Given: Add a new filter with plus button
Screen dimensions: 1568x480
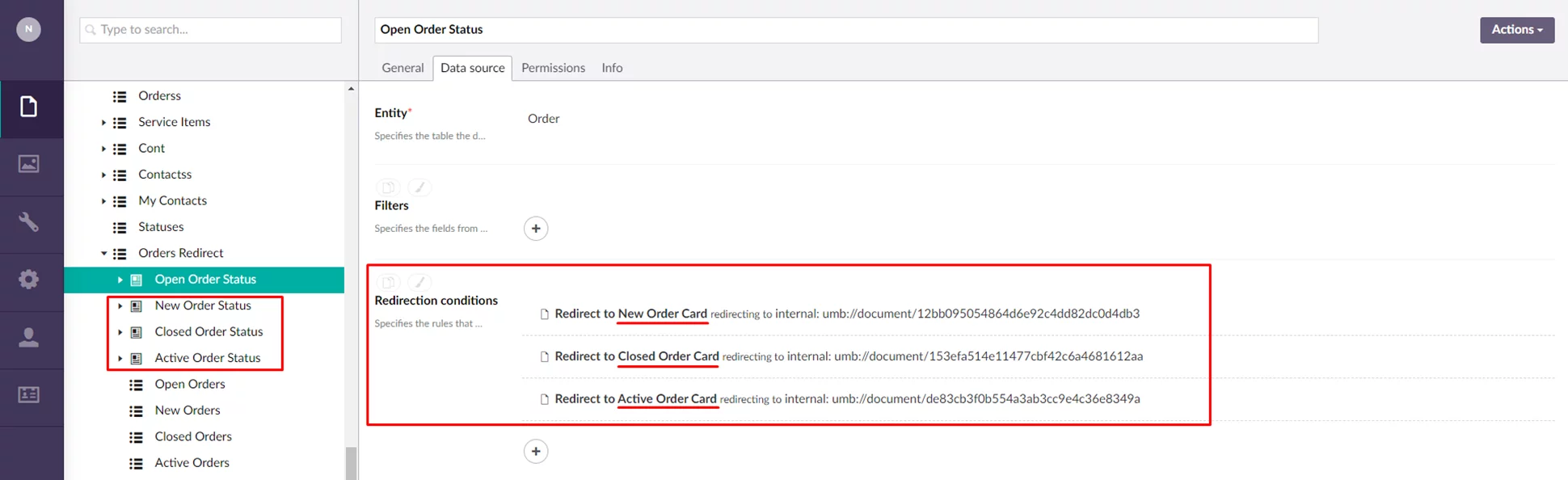Looking at the screenshot, I should click(536, 229).
